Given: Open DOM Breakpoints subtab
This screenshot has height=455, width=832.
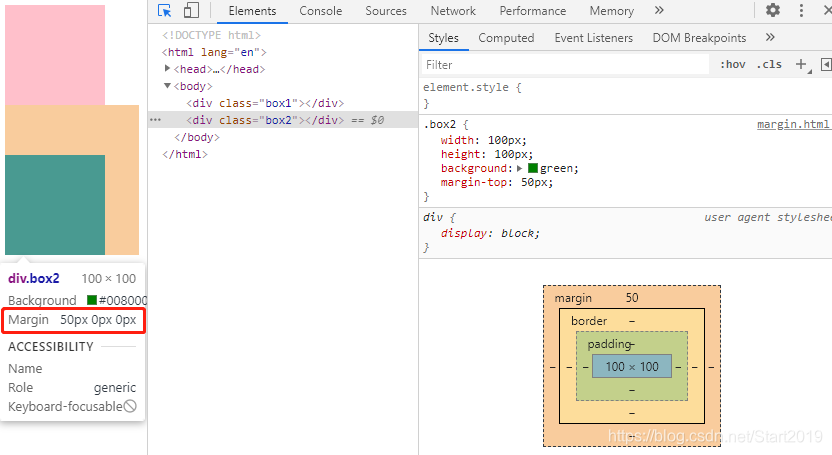Looking at the screenshot, I should click(x=699, y=38).
